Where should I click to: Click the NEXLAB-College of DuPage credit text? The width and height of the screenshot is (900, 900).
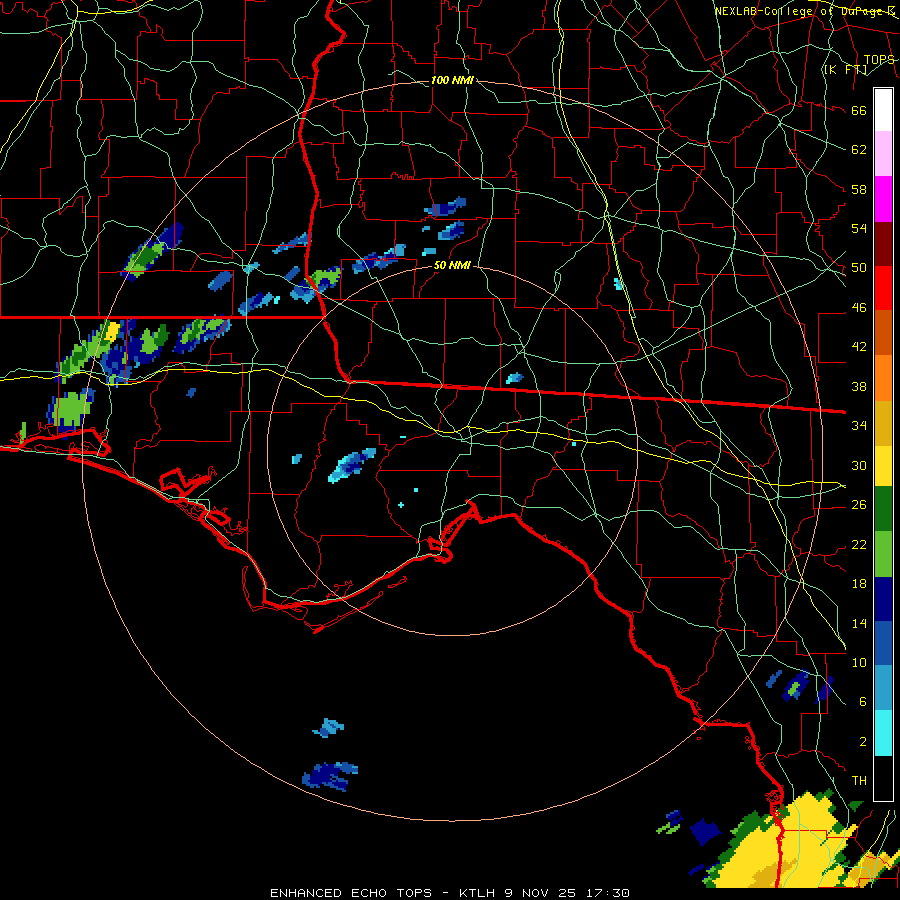[x=805, y=11]
